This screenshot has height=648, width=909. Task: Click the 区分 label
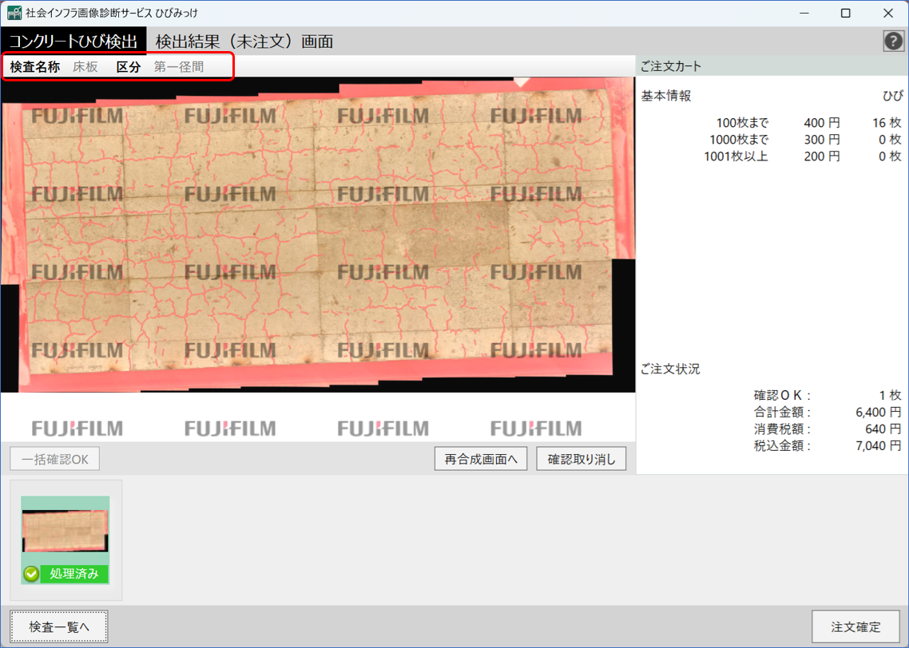coord(129,67)
